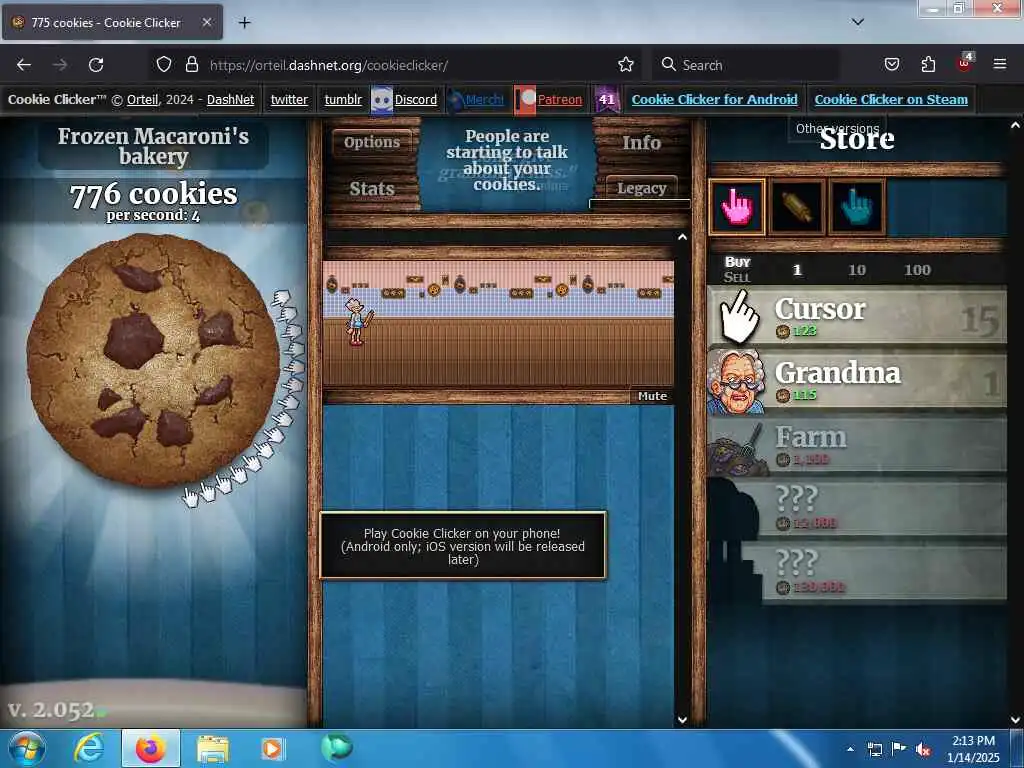This screenshot has height=768, width=1024.
Task: Click the scroll up arrow of middle panel
Action: pos(682,237)
